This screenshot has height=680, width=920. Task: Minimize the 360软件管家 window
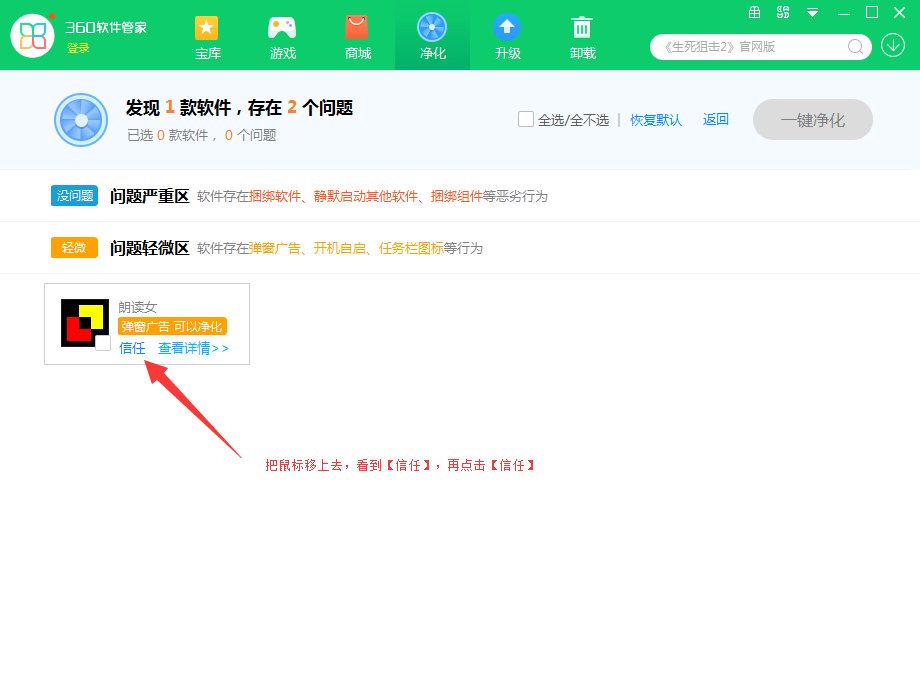[x=844, y=13]
